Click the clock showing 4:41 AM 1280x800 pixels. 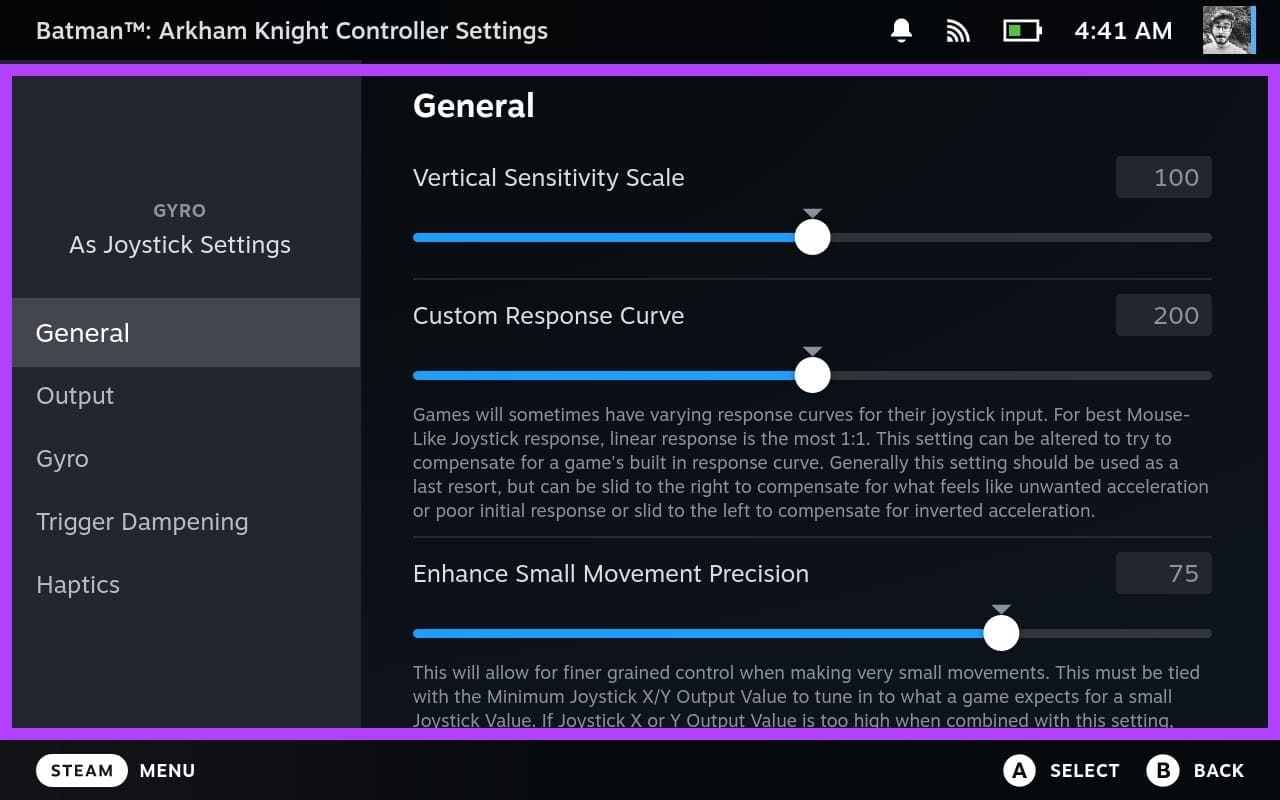[1123, 31]
